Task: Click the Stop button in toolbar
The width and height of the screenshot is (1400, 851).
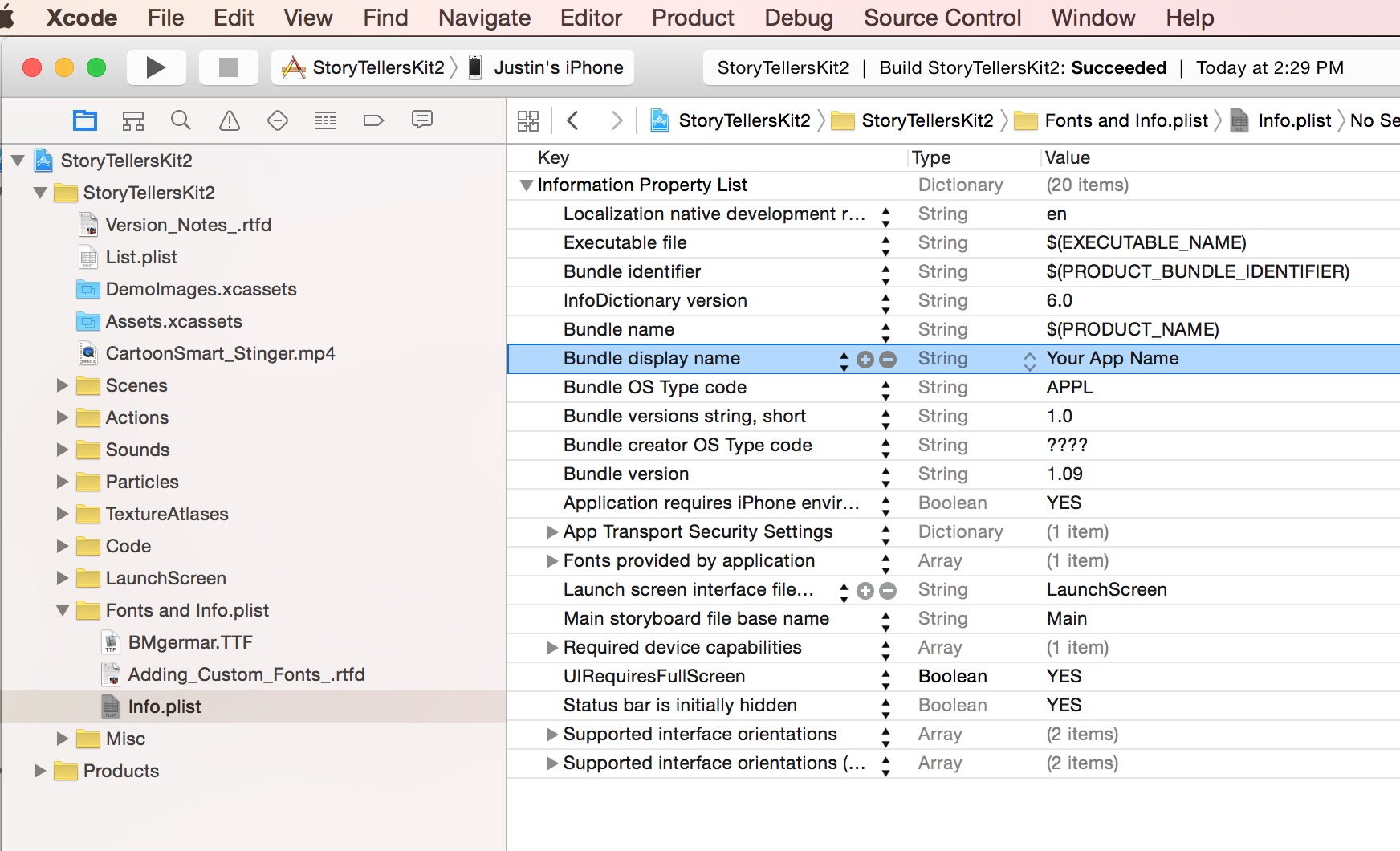Action: coord(229,68)
